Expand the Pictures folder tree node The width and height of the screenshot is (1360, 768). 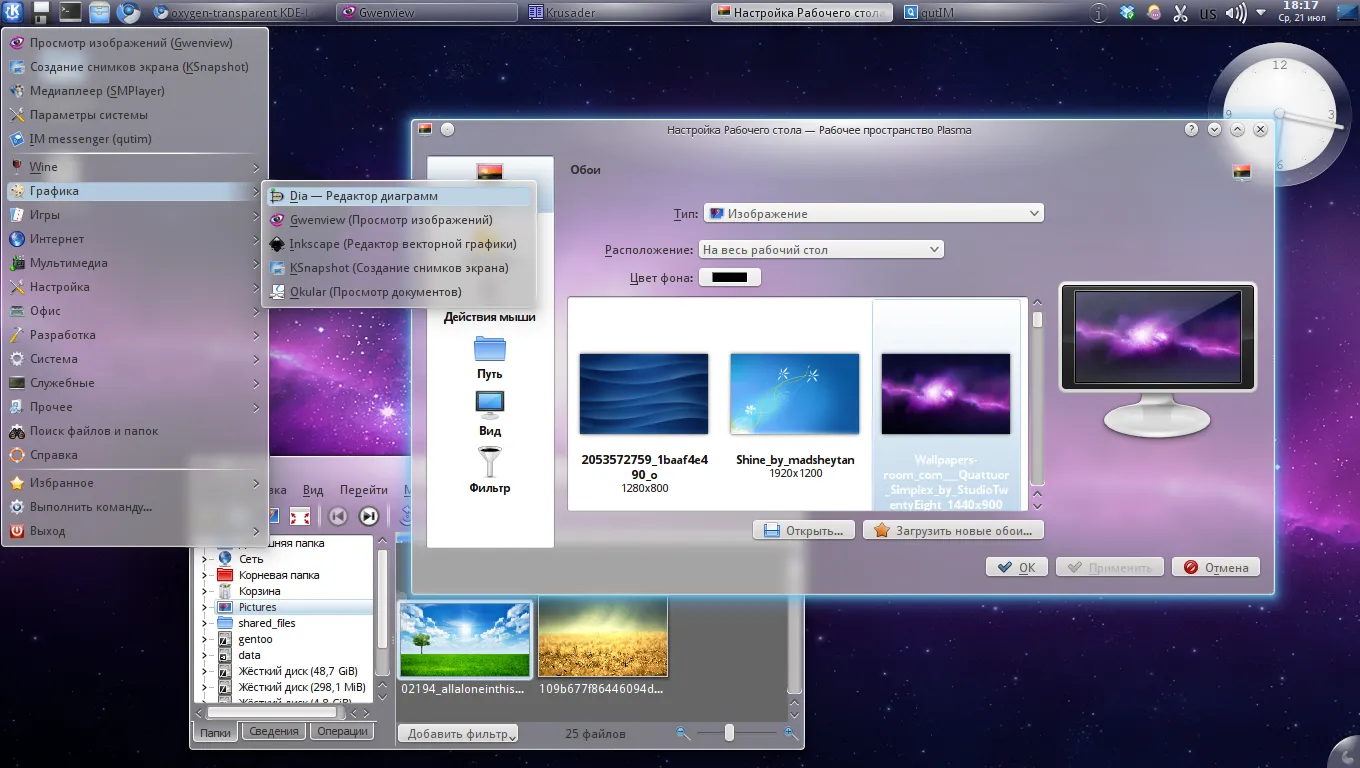pyautogui.click(x=204, y=607)
